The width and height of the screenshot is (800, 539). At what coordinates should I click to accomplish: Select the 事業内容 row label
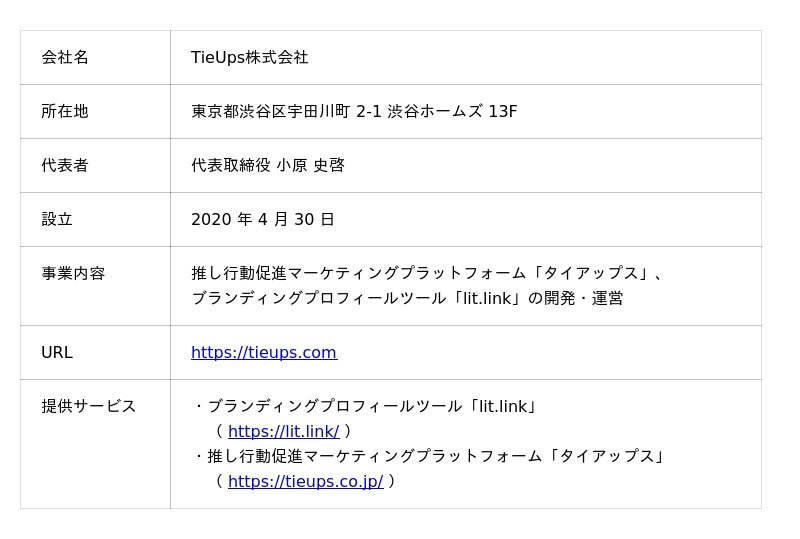(73, 273)
